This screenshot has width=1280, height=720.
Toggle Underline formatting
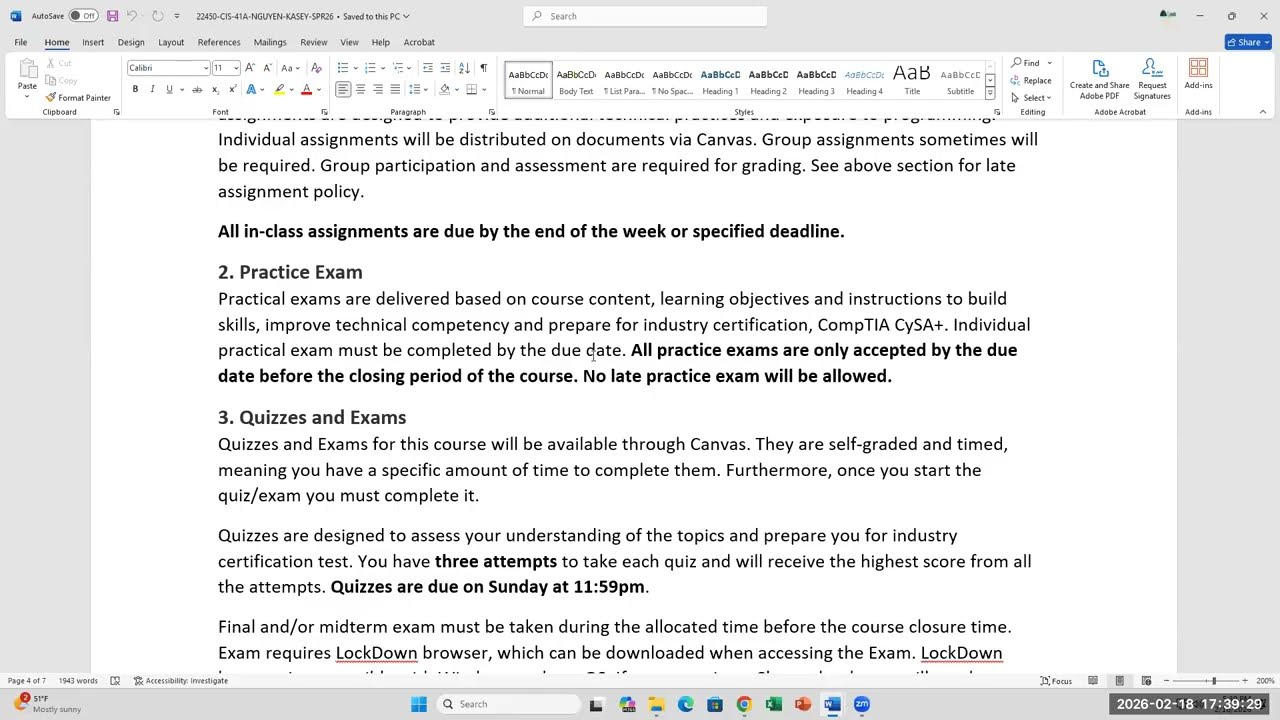169,90
